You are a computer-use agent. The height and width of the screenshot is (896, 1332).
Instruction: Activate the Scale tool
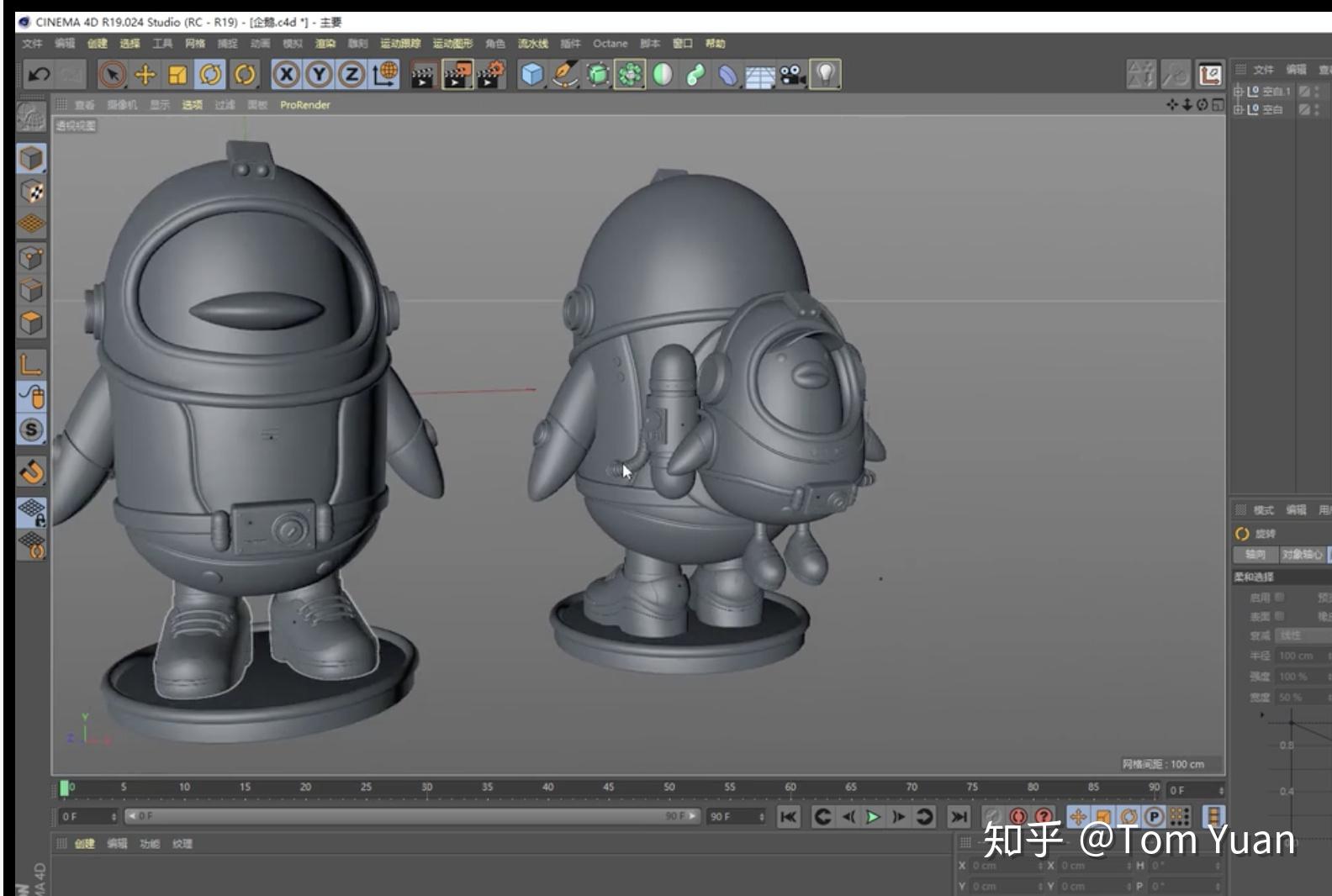(177, 75)
